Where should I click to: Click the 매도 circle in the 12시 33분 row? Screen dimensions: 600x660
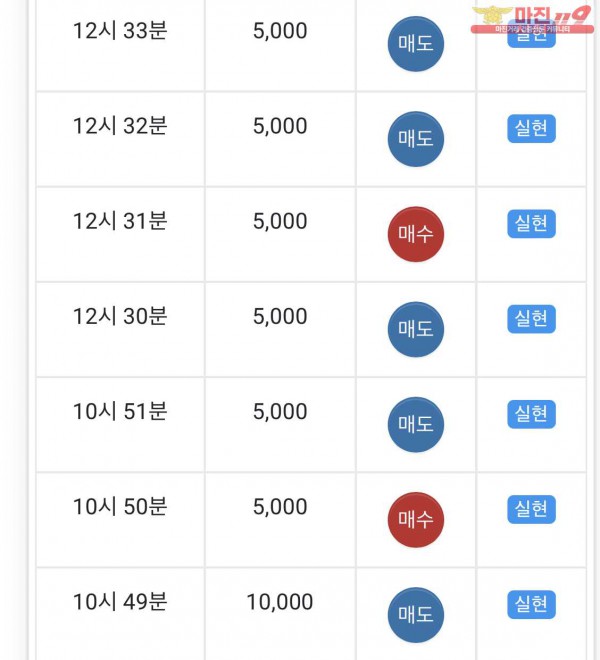(415, 45)
